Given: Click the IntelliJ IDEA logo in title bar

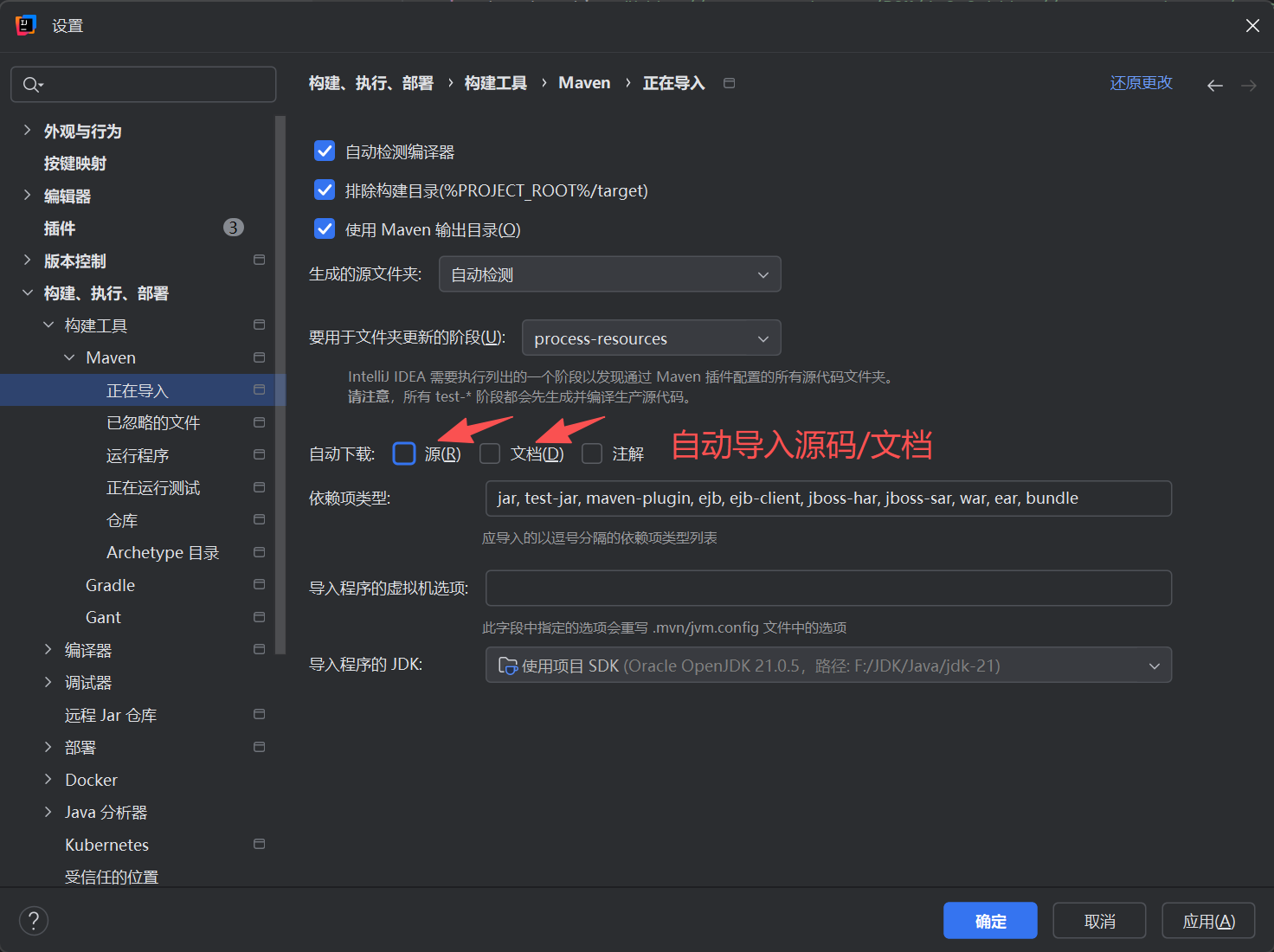Looking at the screenshot, I should (26, 26).
